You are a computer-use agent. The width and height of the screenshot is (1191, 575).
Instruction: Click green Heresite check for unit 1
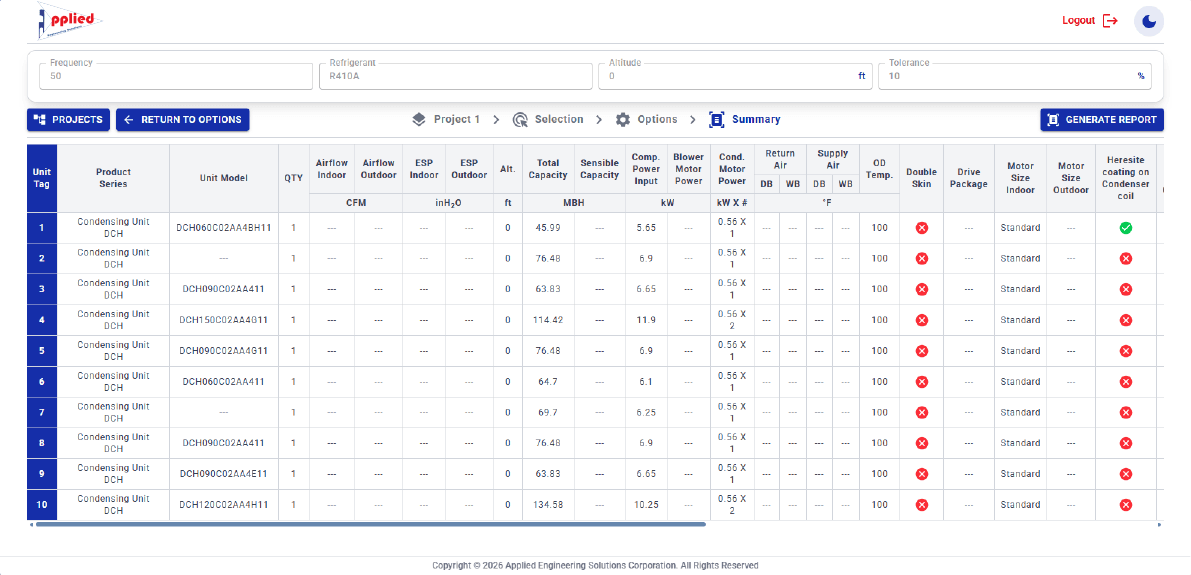point(1126,228)
